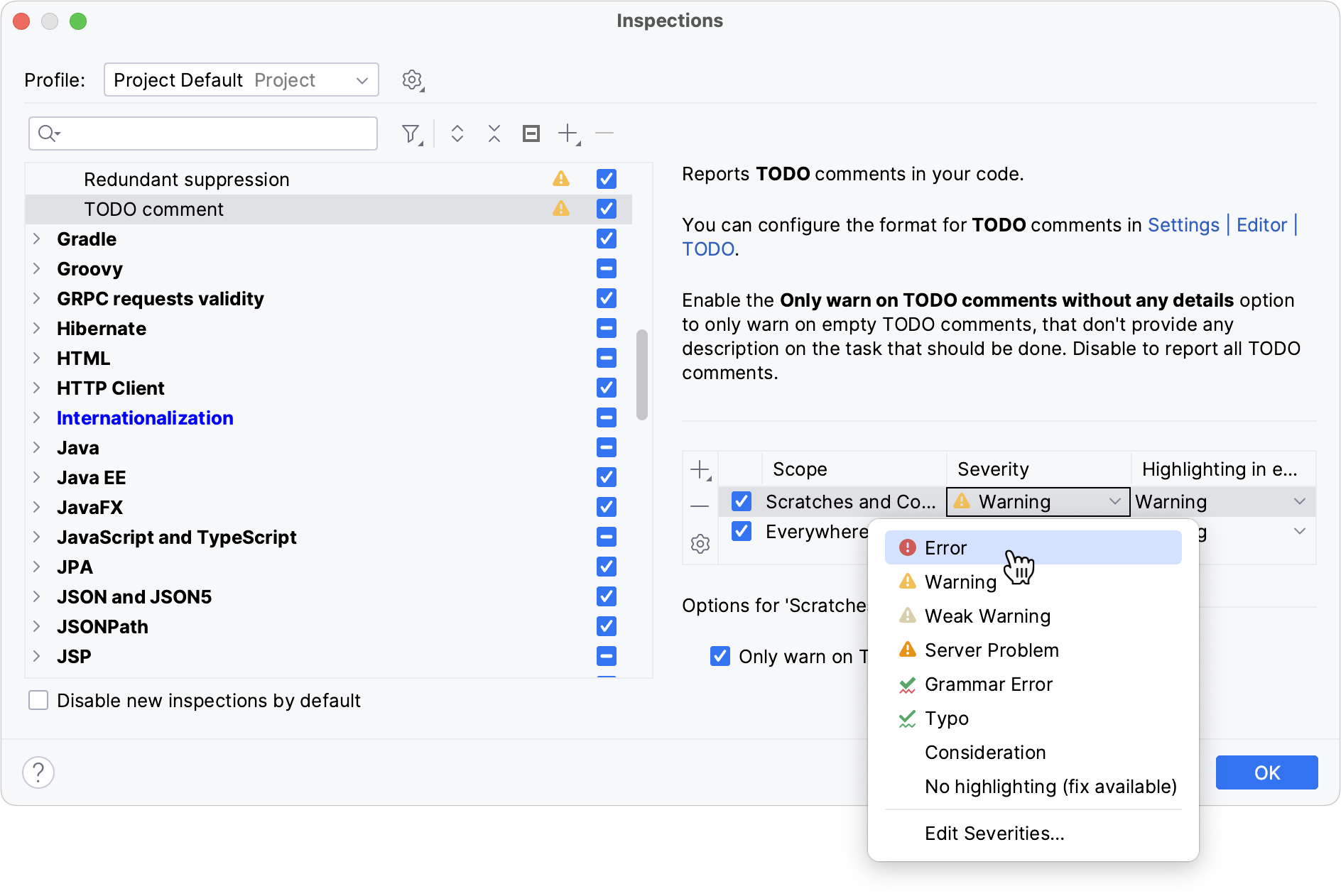
Task: Toggle the TODO comment inspection checkbox
Action: 607,209
